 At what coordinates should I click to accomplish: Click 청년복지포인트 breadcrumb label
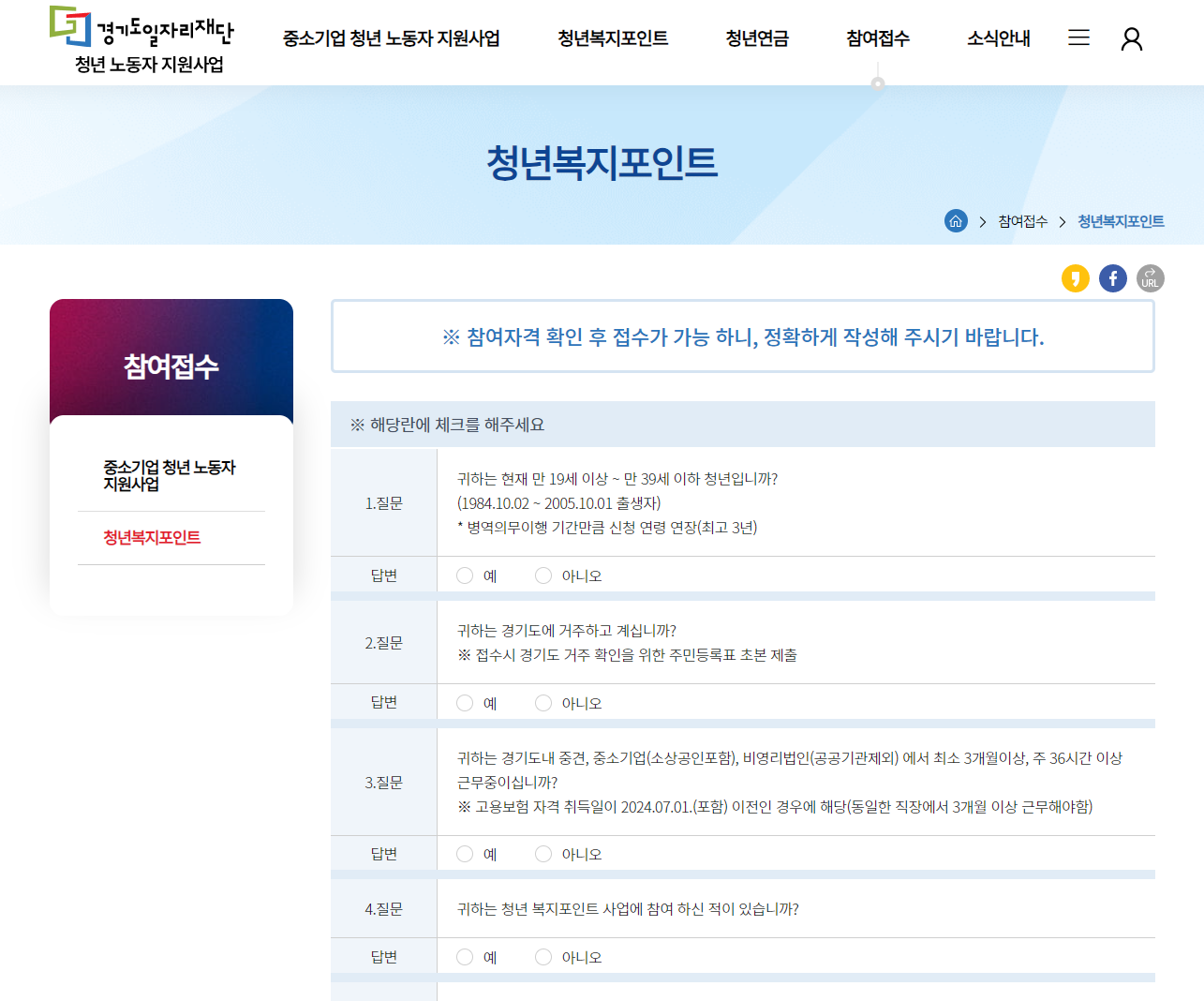pyautogui.click(x=1121, y=221)
